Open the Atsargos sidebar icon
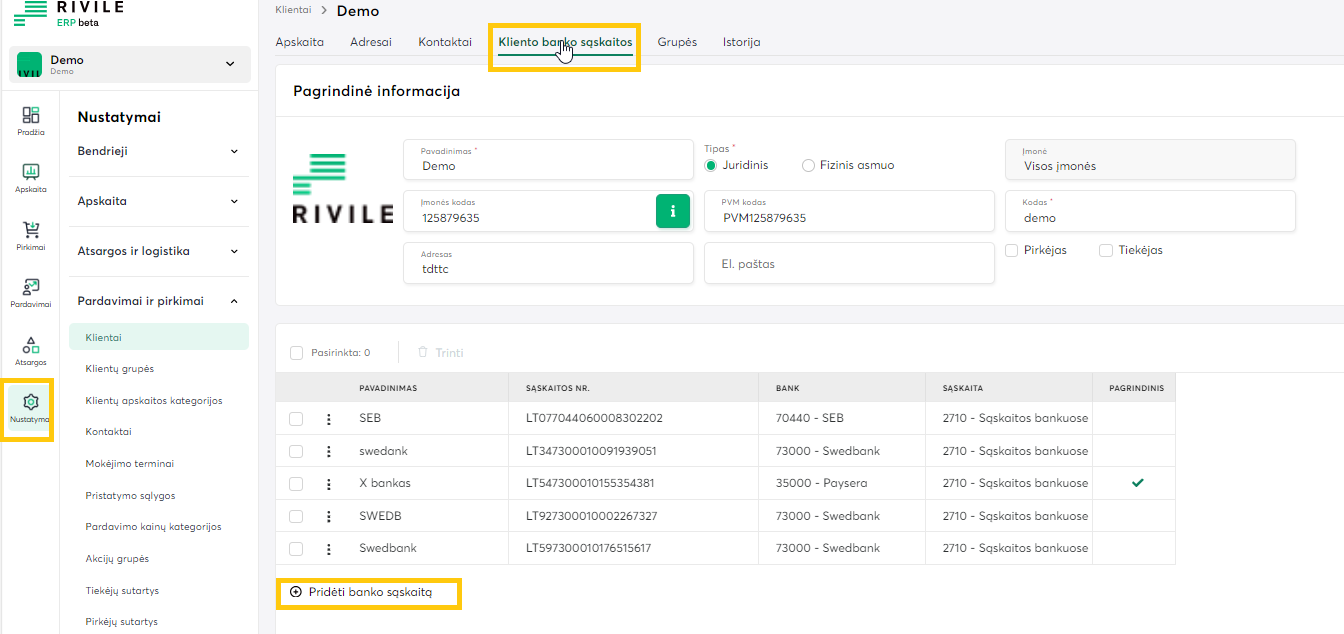 pyautogui.click(x=30, y=350)
